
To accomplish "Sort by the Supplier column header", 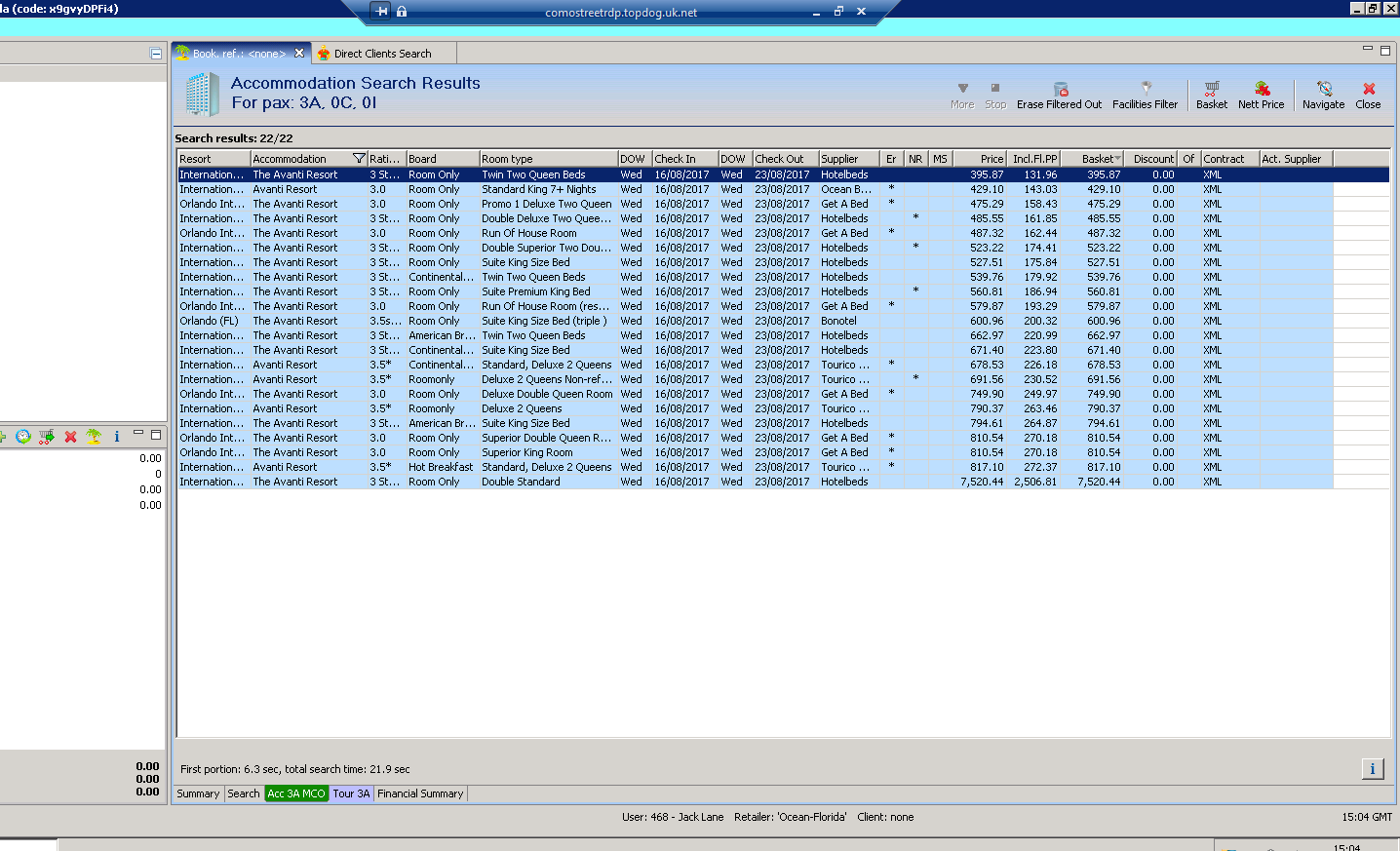I will point(849,159).
